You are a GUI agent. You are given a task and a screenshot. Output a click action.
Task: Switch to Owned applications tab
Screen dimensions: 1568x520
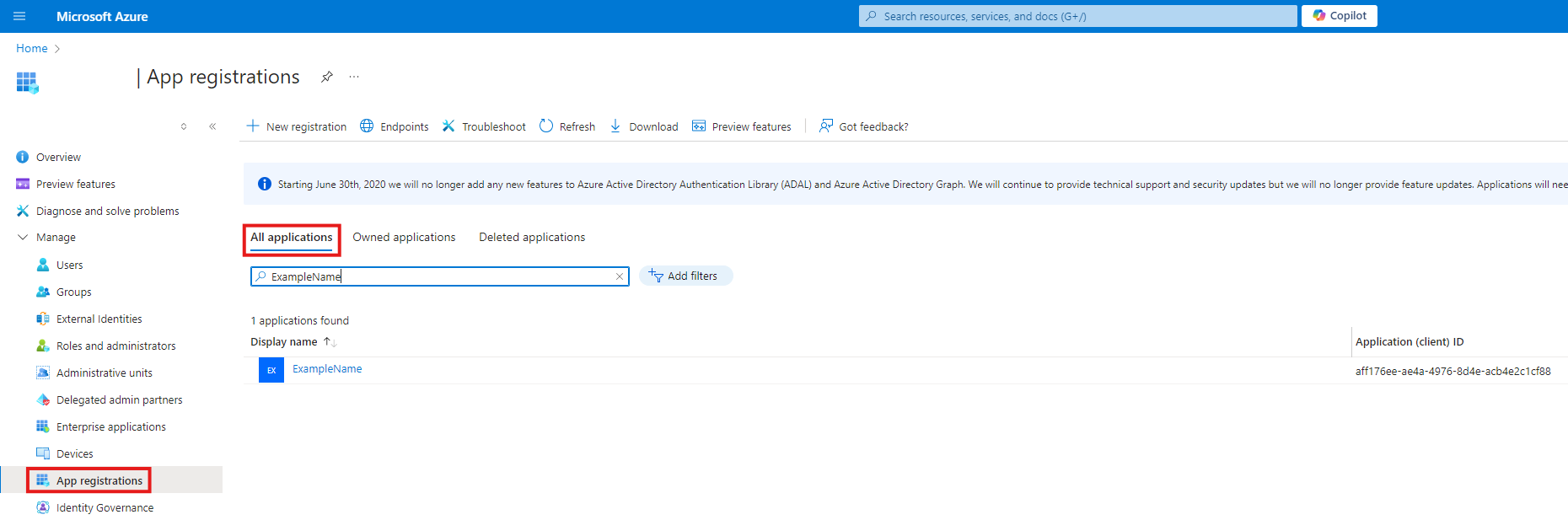(x=404, y=238)
